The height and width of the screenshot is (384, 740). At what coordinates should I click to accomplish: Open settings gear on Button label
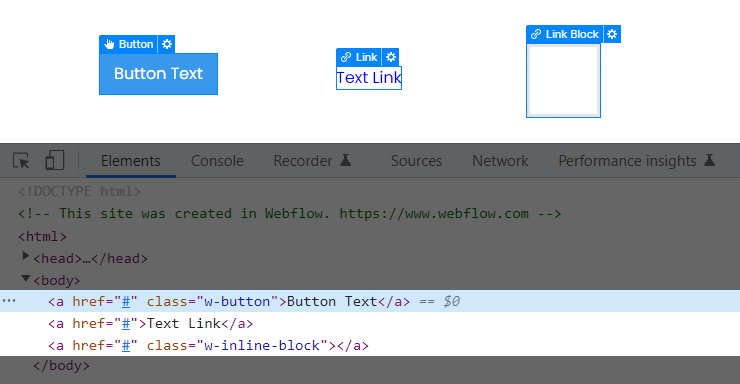(x=167, y=44)
